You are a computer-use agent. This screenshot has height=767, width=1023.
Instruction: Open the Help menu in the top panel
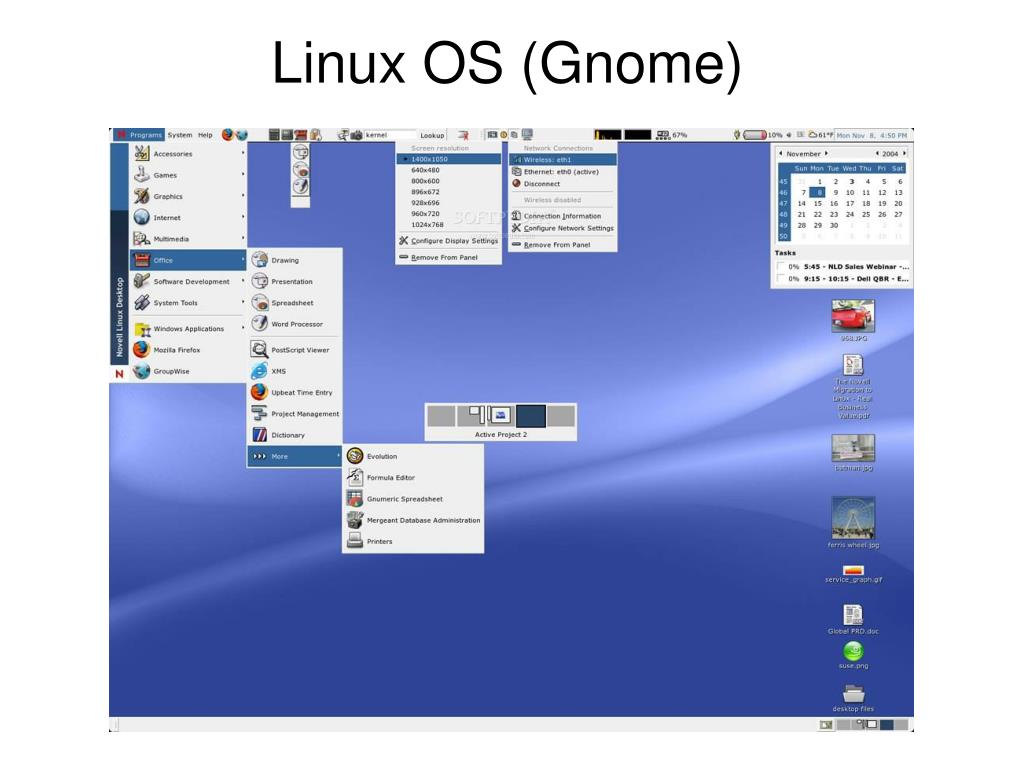click(206, 135)
